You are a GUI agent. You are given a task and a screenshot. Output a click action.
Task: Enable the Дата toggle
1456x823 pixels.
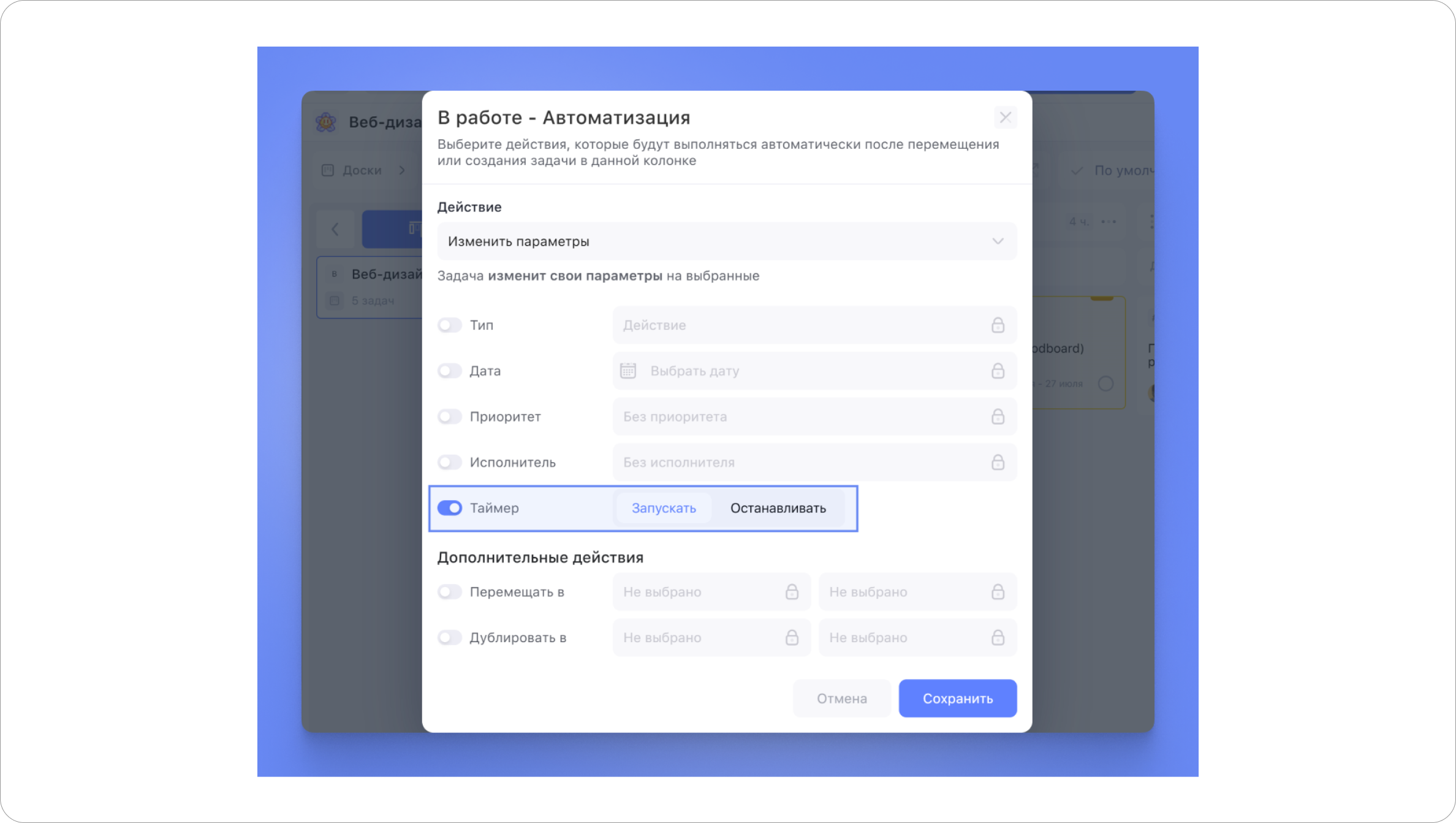[x=449, y=371]
